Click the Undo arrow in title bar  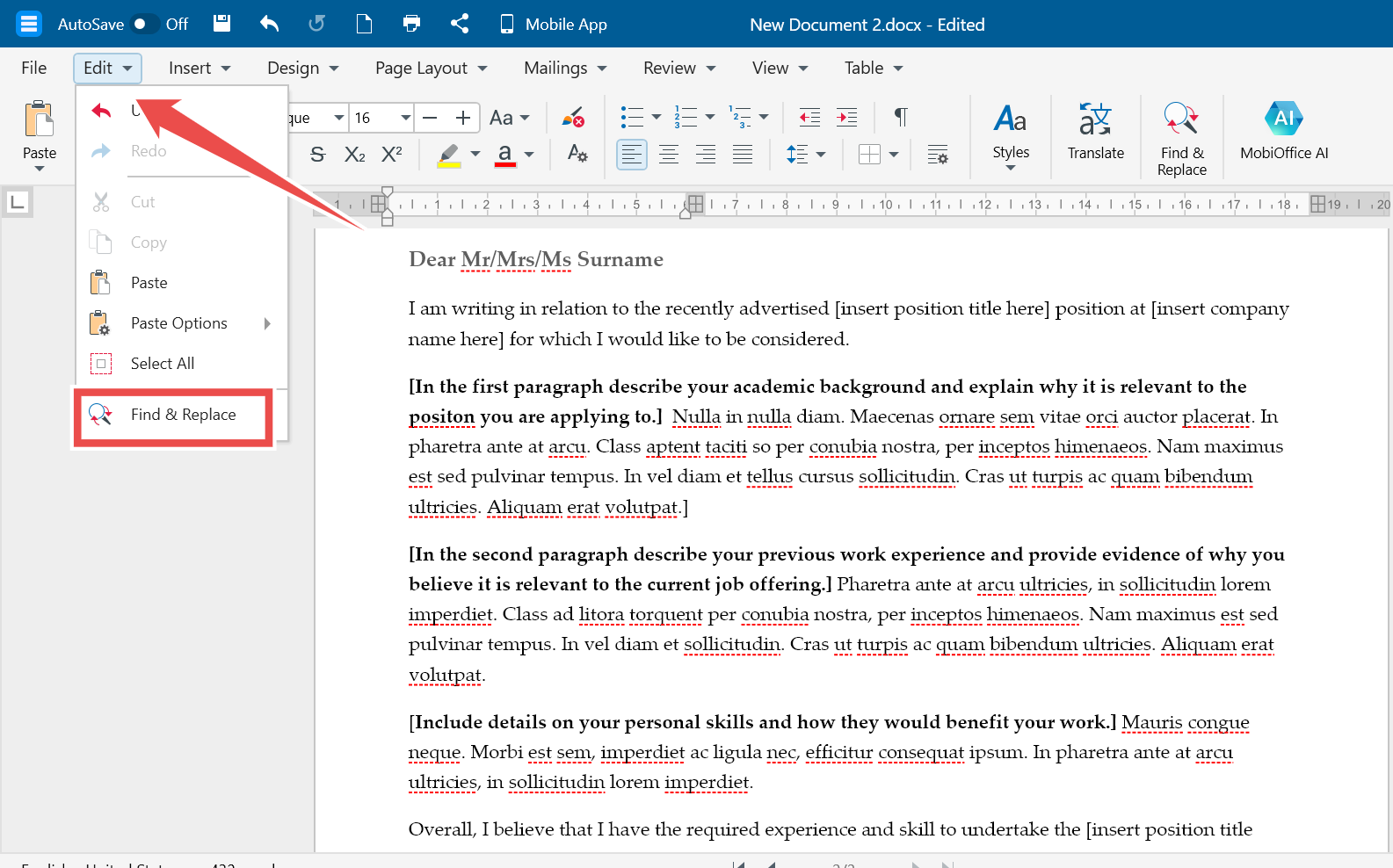point(269,24)
